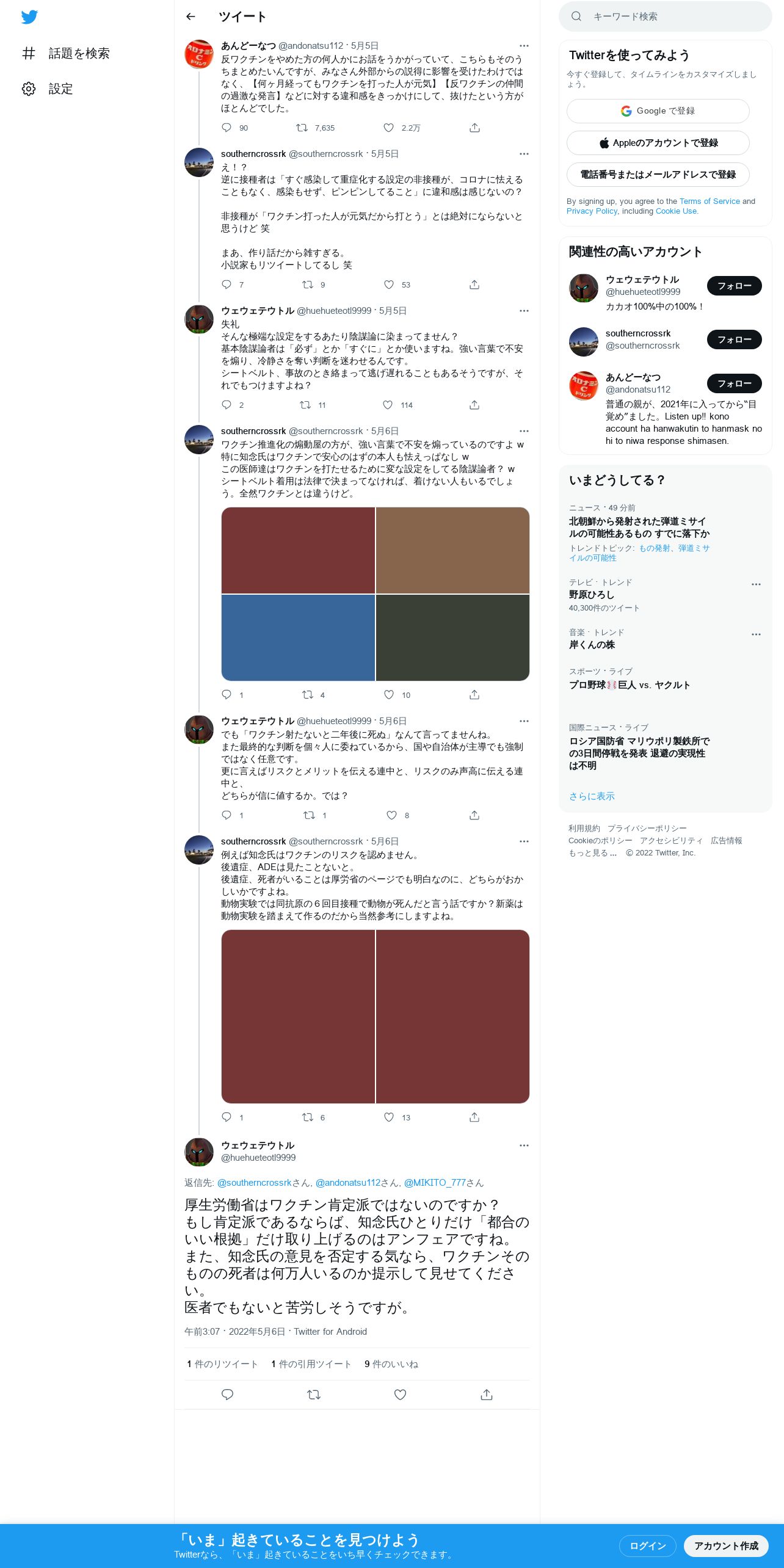Open more options on あんどーなつ's first tweet
Screen dimensions: 784x1568
524,46
